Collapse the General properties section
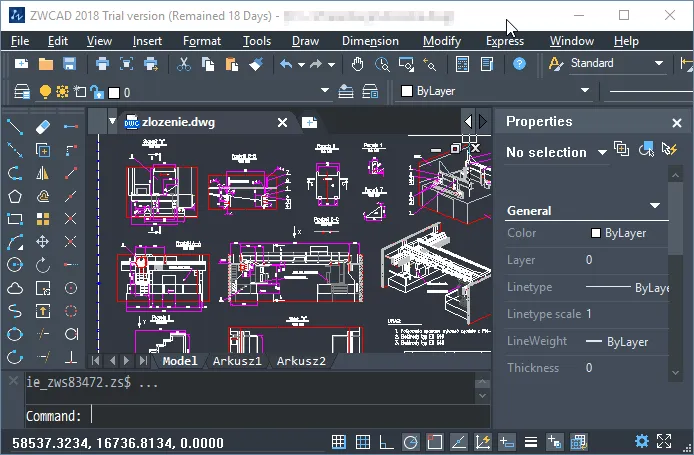Screen dimensions: 694x455 (655, 205)
